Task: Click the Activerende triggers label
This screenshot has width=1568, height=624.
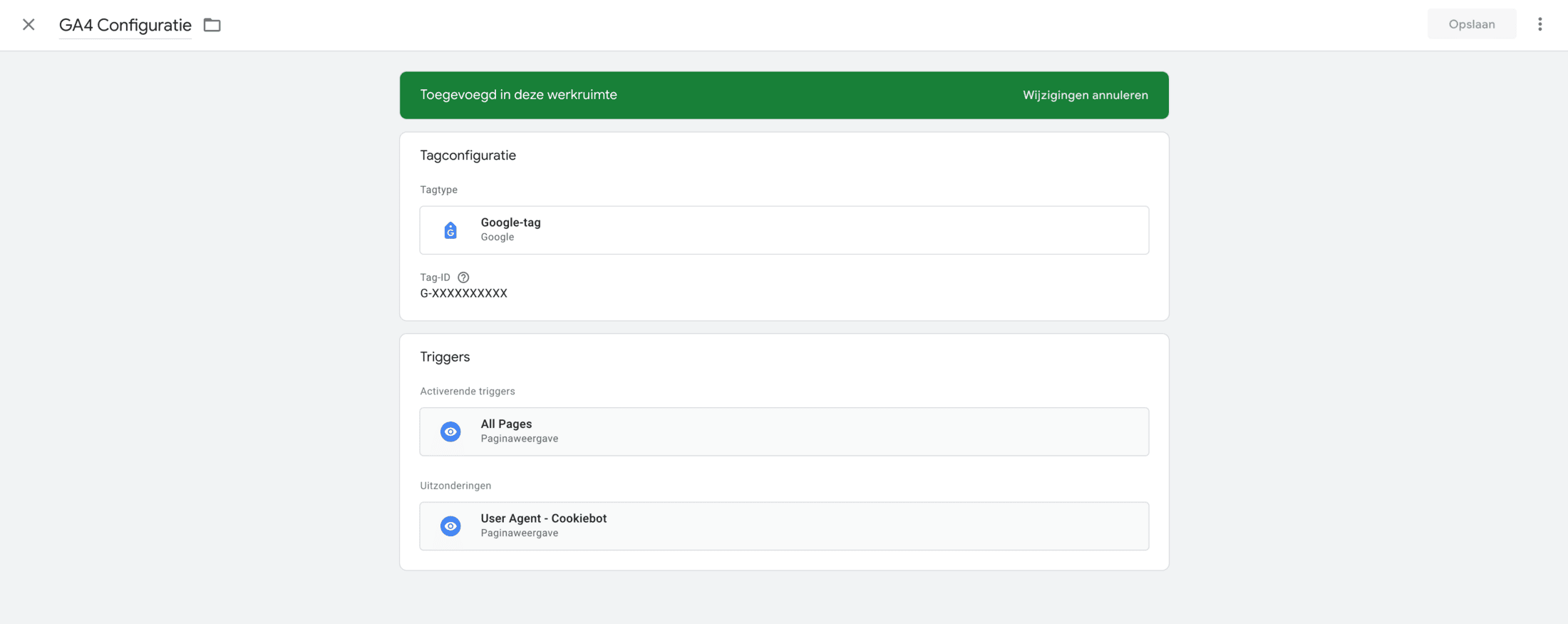Action: point(467,392)
